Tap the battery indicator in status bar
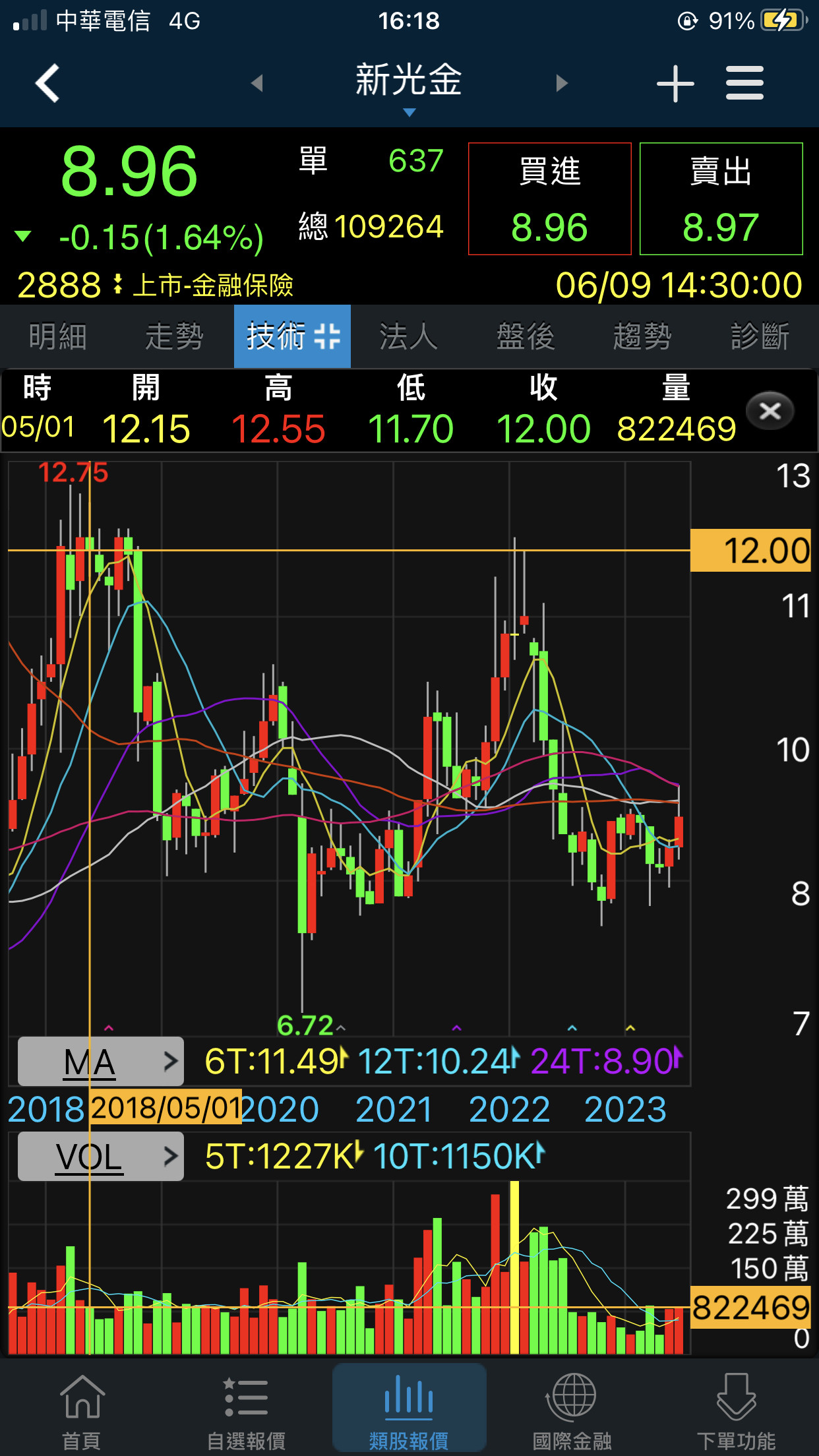The height and width of the screenshot is (1456, 819). click(x=783, y=20)
